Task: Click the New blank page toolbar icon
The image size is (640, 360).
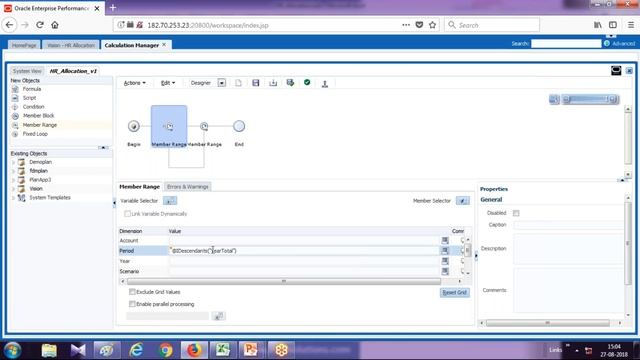Action: tap(238, 83)
